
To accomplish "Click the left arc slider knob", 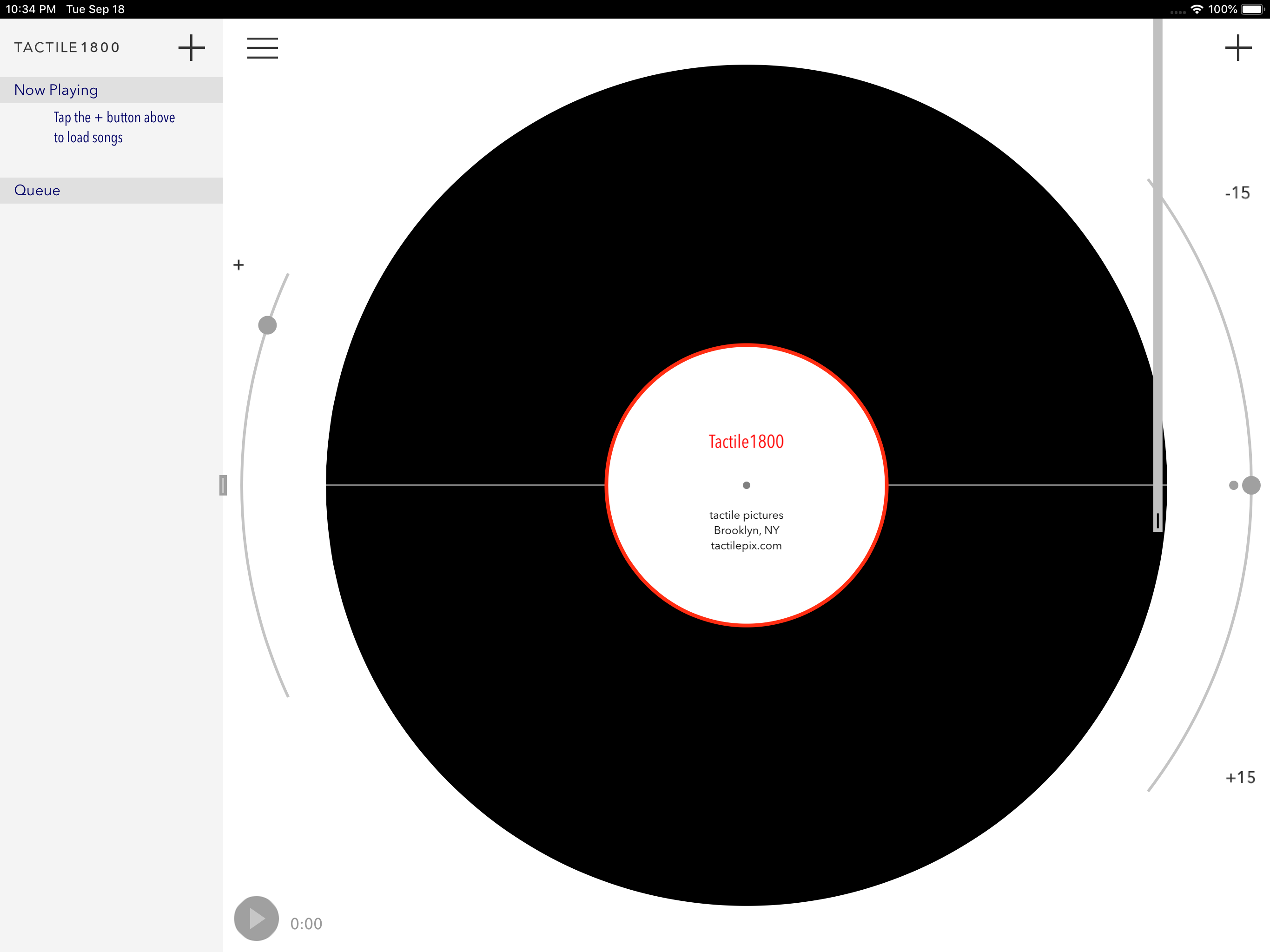I will click(268, 325).
